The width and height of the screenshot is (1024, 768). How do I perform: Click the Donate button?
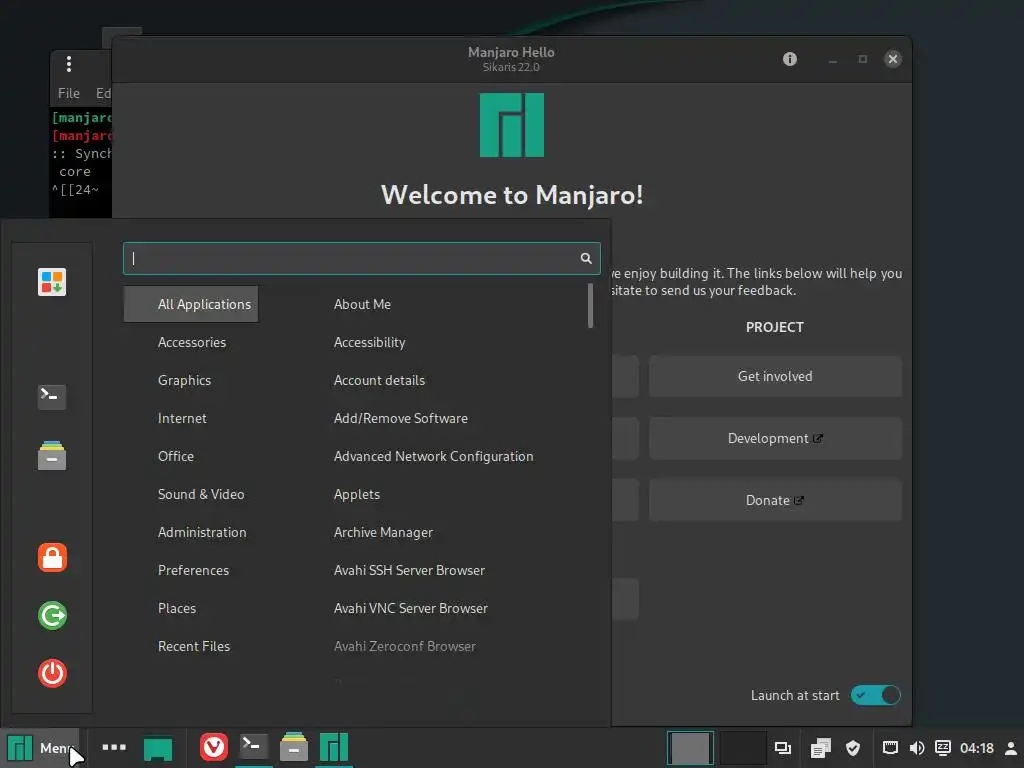tap(775, 500)
